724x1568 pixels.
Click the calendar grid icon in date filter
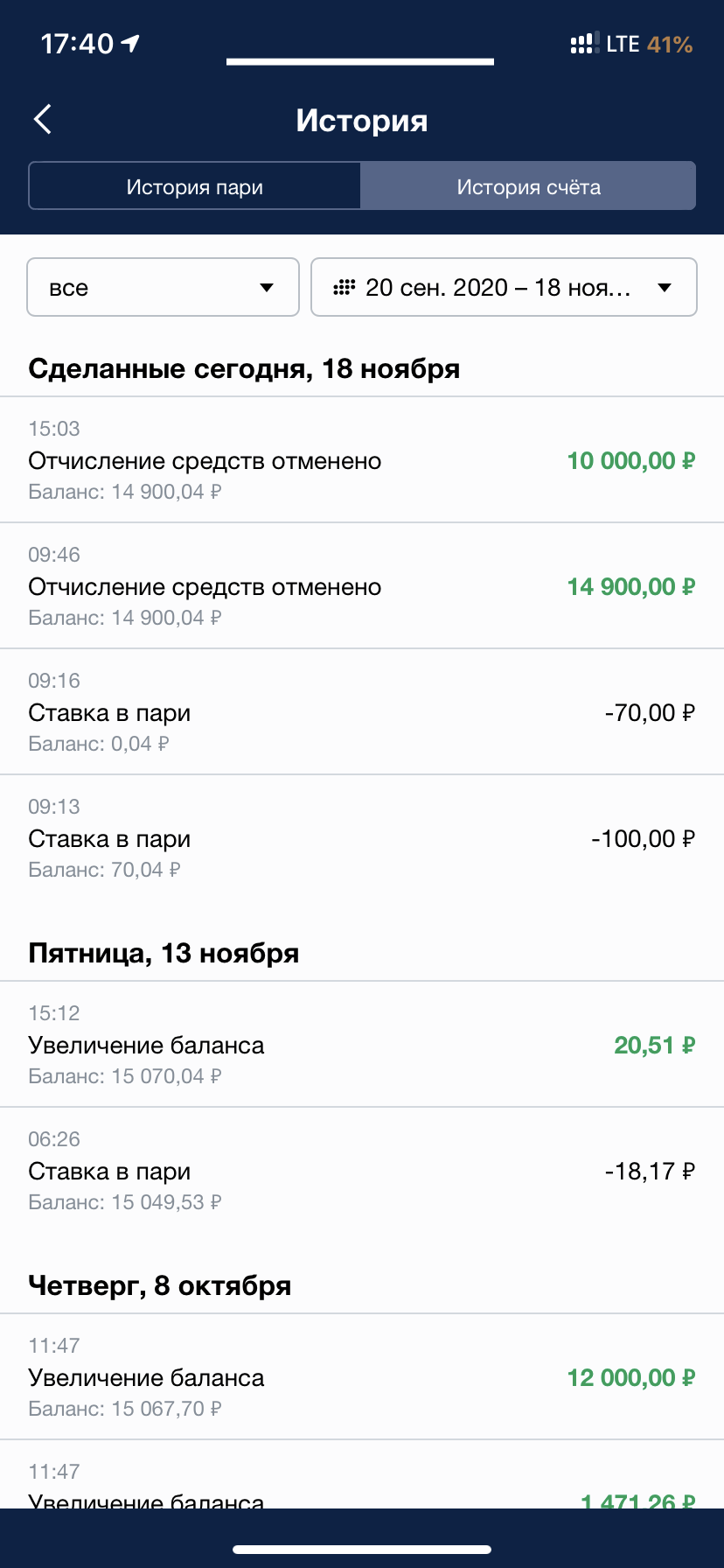pyautogui.click(x=345, y=287)
